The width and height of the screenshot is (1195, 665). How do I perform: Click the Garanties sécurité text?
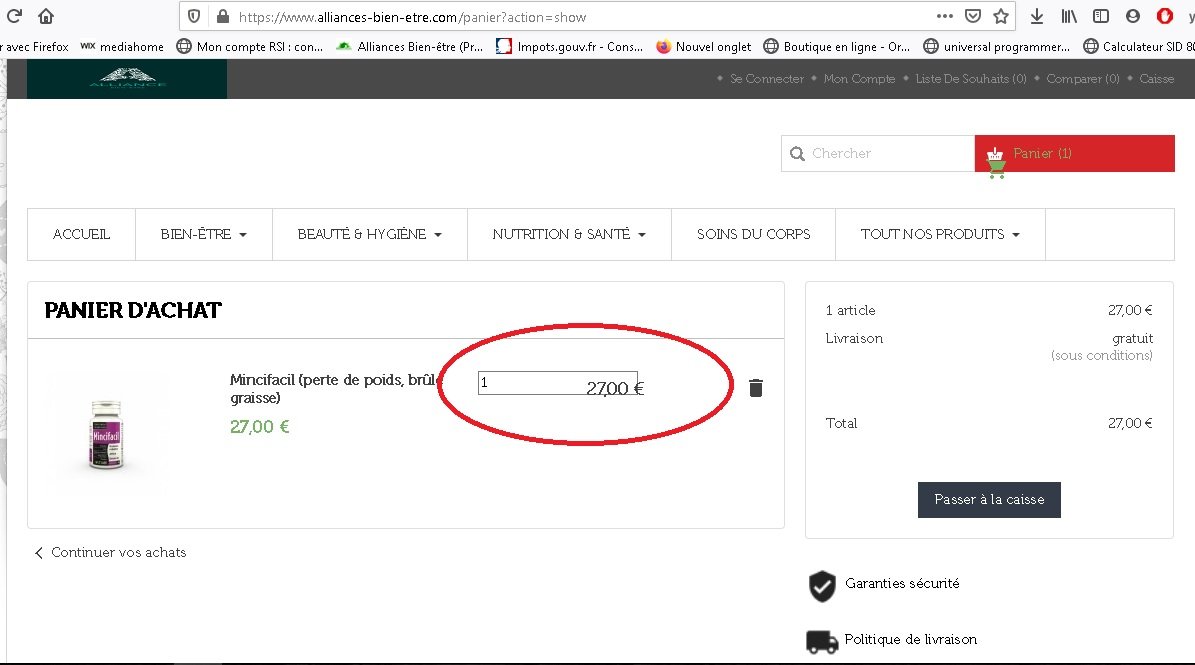coord(902,583)
